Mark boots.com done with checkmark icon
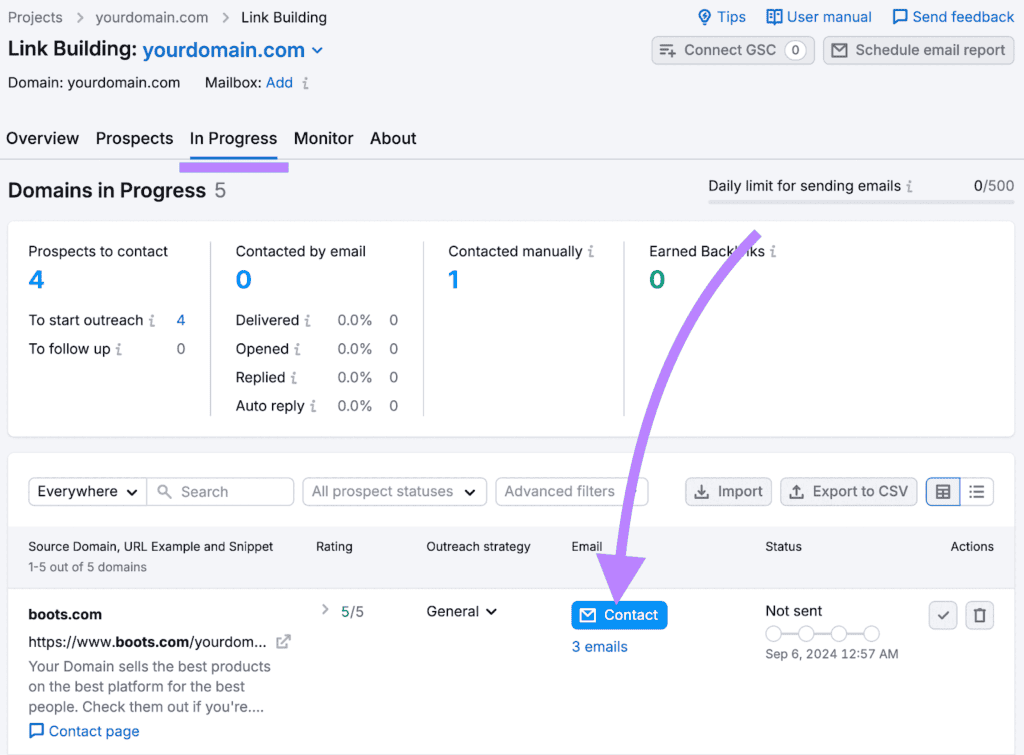Viewport: 1024px width, 755px height. (943, 615)
